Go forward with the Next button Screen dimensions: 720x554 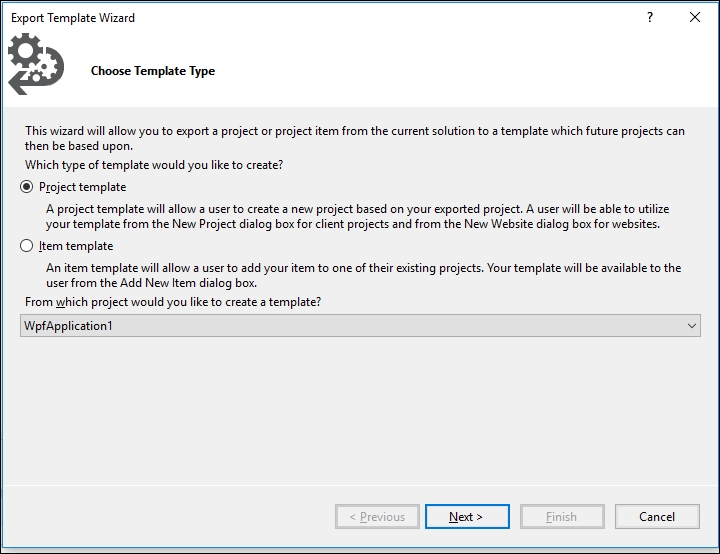click(x=467, y=517)
